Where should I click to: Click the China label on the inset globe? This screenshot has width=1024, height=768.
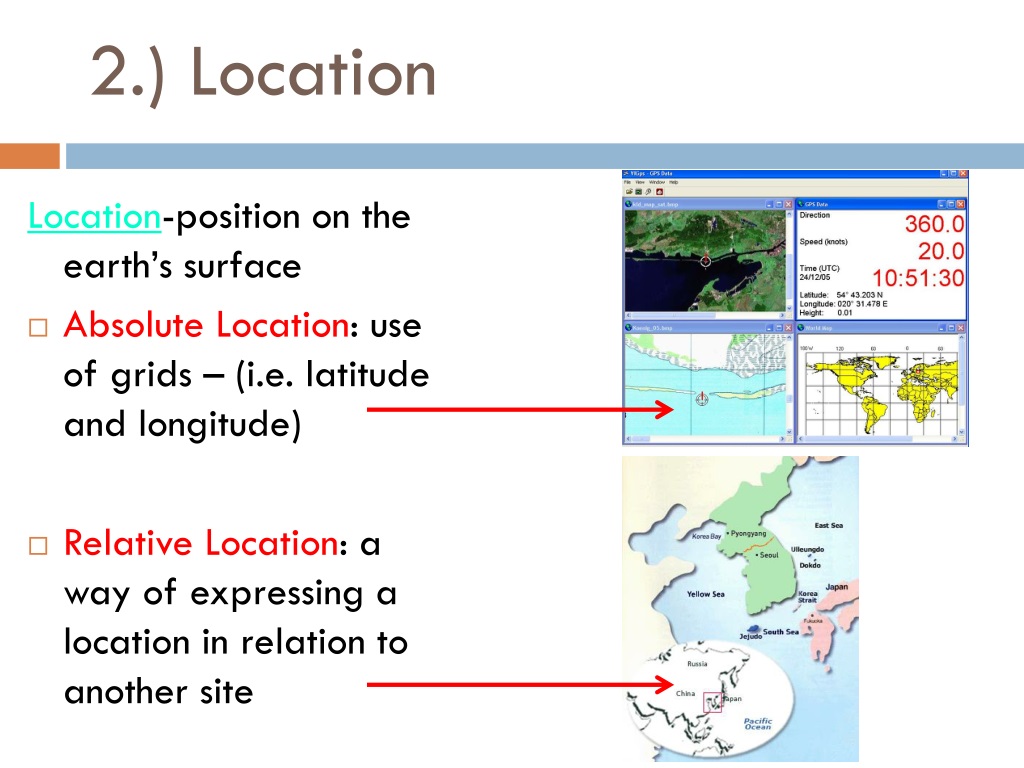coord(686,694)
